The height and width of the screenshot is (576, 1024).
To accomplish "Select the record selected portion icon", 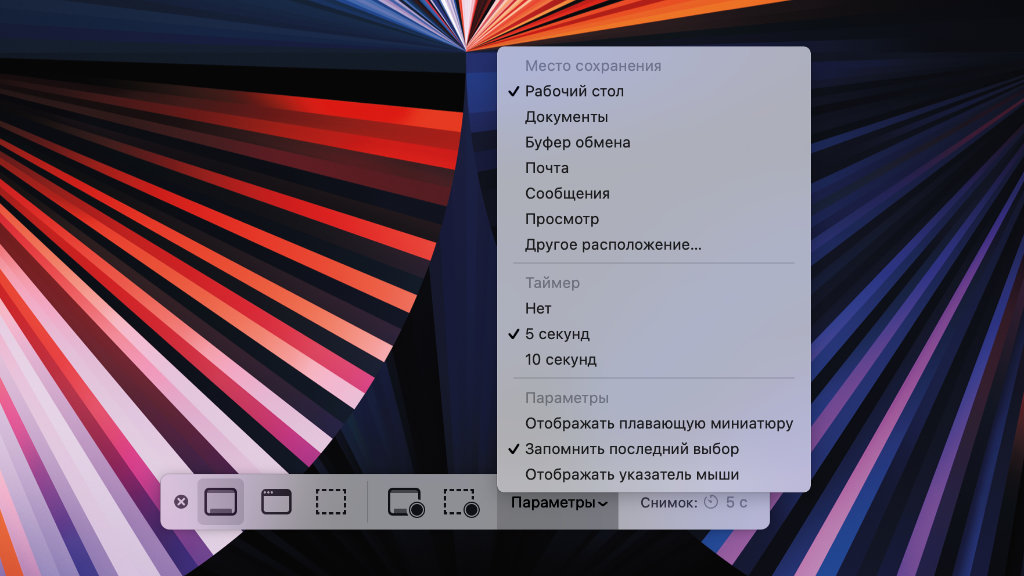I will point(461,502).
